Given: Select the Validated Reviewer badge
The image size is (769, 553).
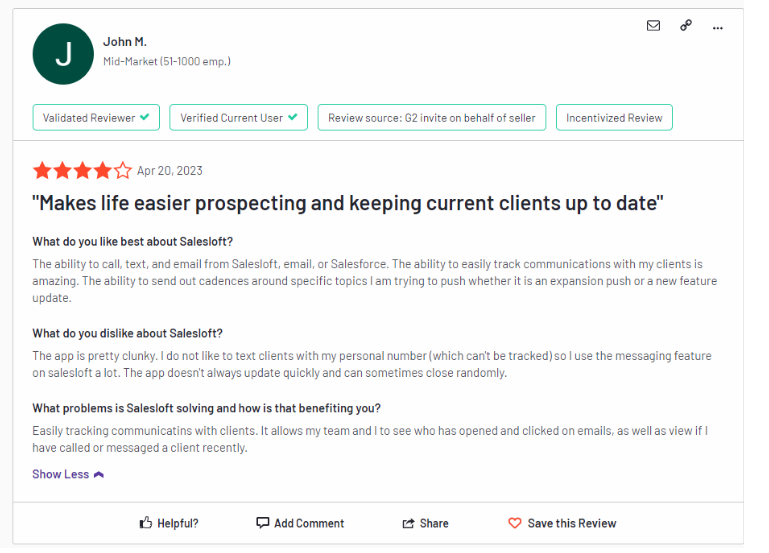Looking at the screenshot, I should point(96,118).
